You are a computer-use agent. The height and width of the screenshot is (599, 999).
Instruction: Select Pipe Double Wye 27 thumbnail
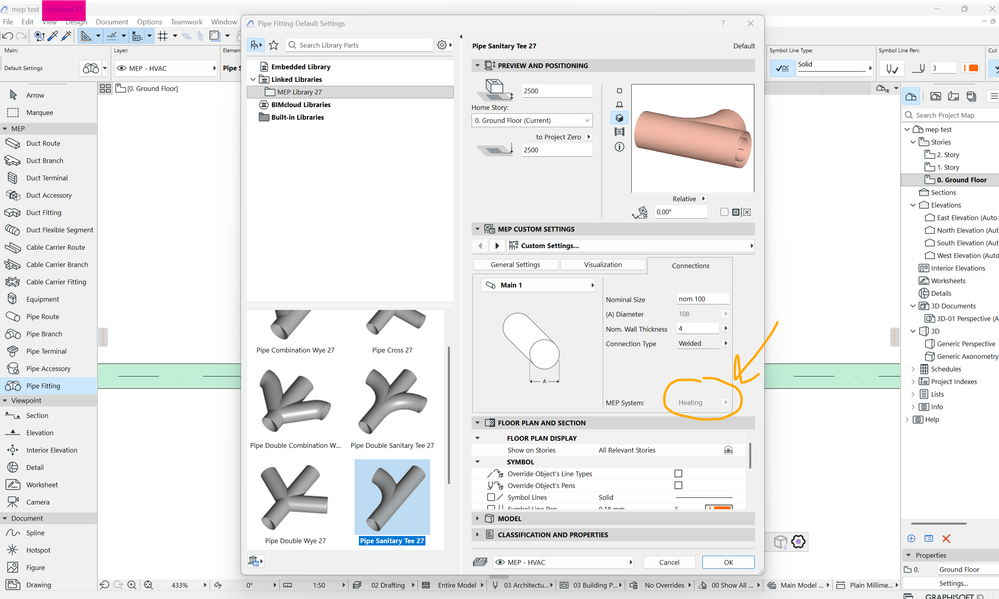(x=295, y=503)
